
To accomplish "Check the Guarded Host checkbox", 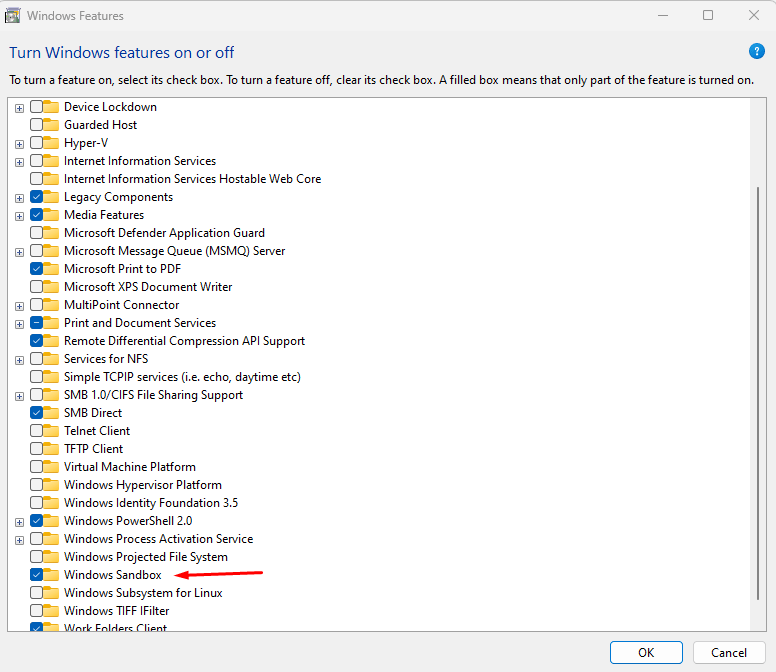I will coord(36,125).
